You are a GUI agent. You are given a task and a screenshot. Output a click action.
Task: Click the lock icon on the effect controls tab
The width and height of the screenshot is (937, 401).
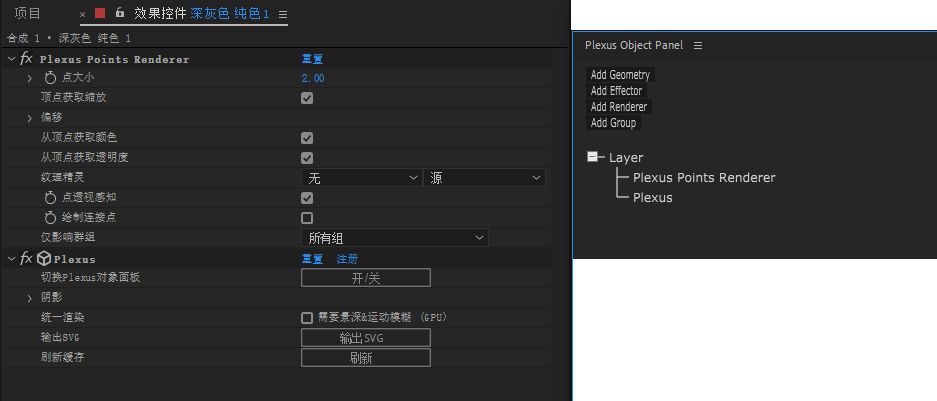120,13
